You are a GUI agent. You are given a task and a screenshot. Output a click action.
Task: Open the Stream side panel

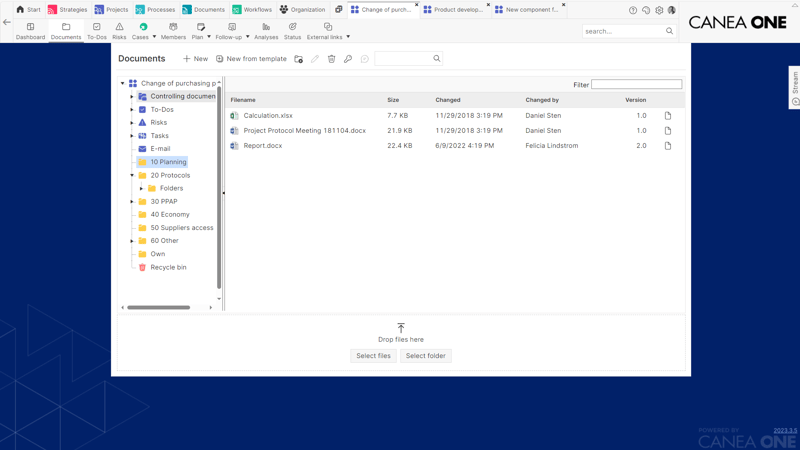[x=795, y=88]
